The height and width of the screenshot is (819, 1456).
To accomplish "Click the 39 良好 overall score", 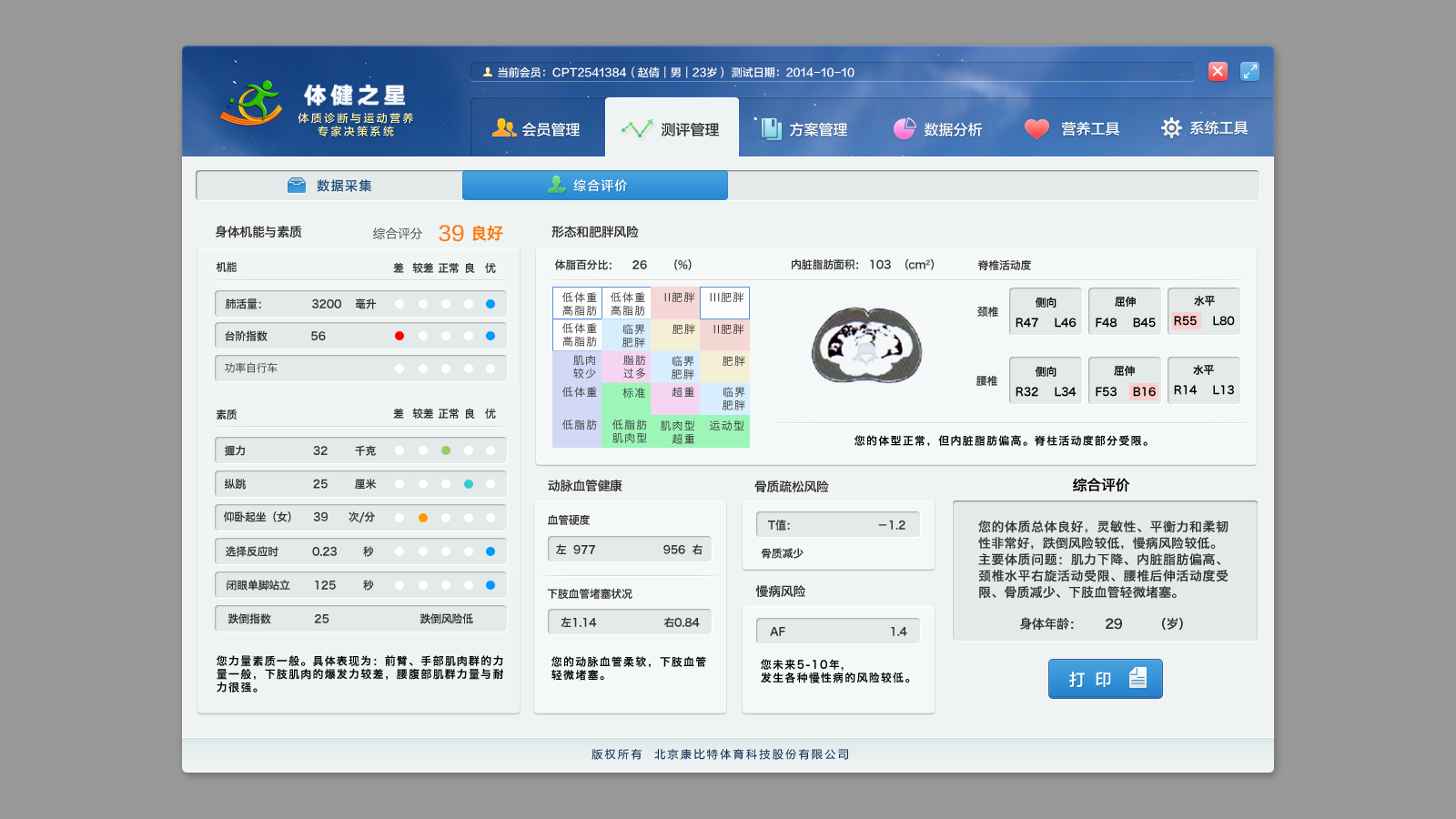I will 470,233.
